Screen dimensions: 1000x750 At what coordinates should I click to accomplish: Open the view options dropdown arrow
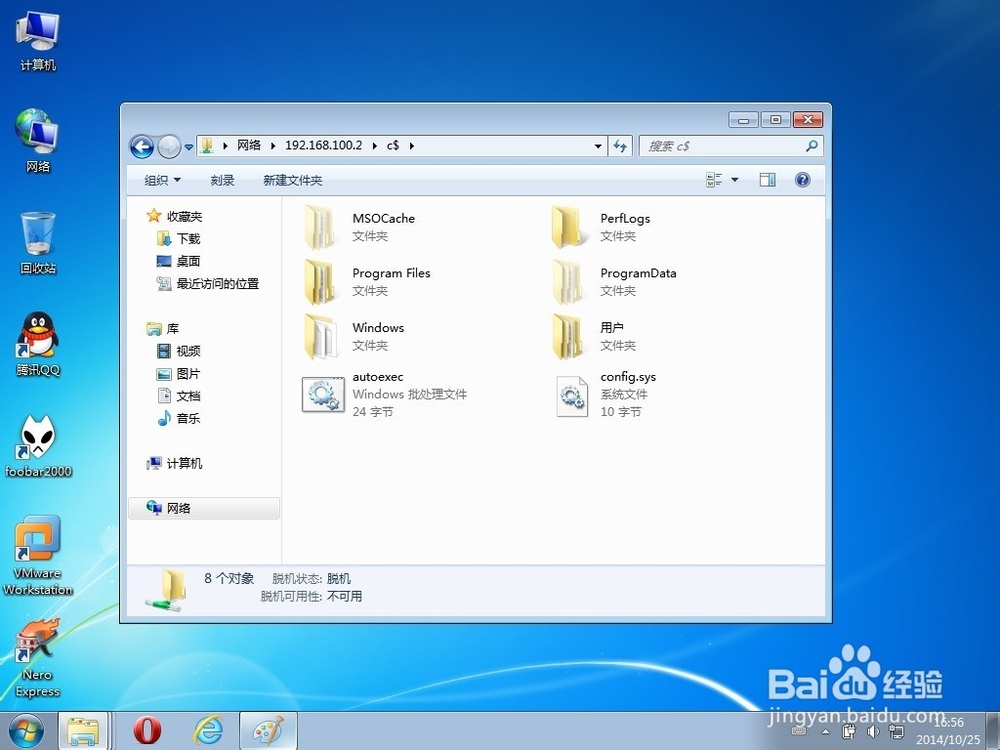735,180
